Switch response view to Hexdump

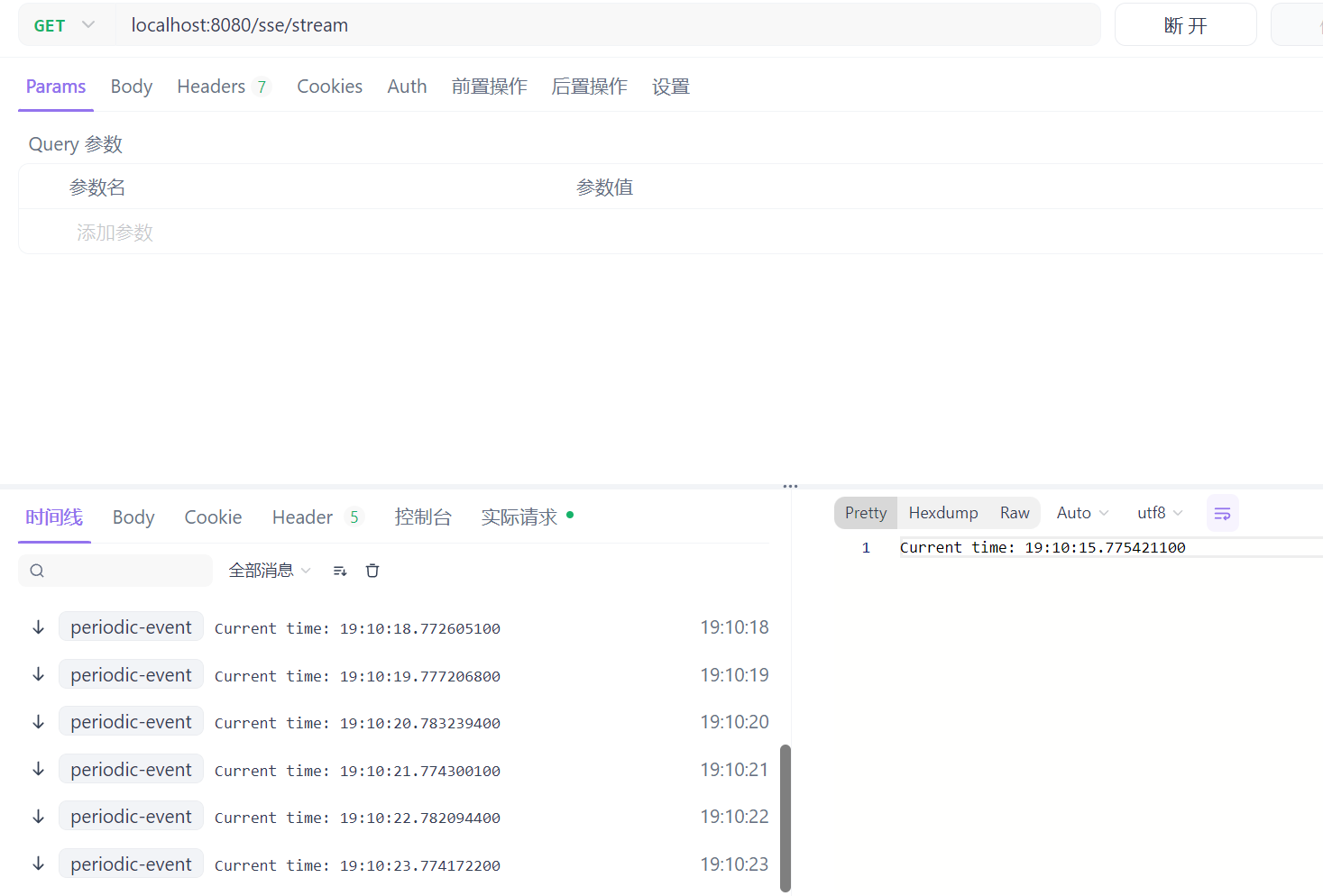click(942, 512)
